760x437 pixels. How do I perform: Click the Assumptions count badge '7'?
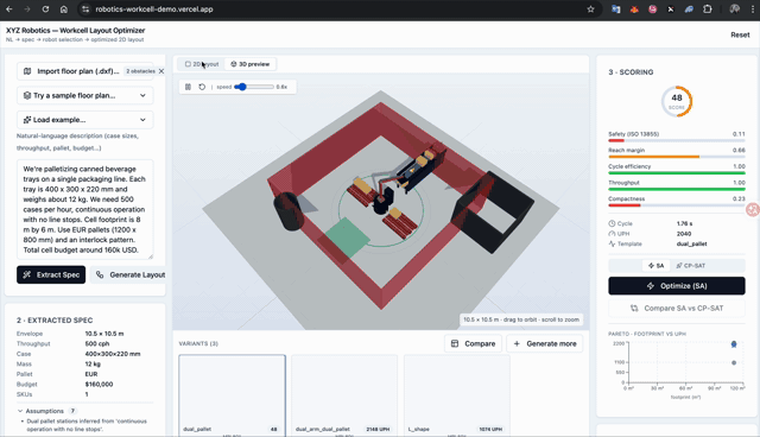click(x=72, y=411)
